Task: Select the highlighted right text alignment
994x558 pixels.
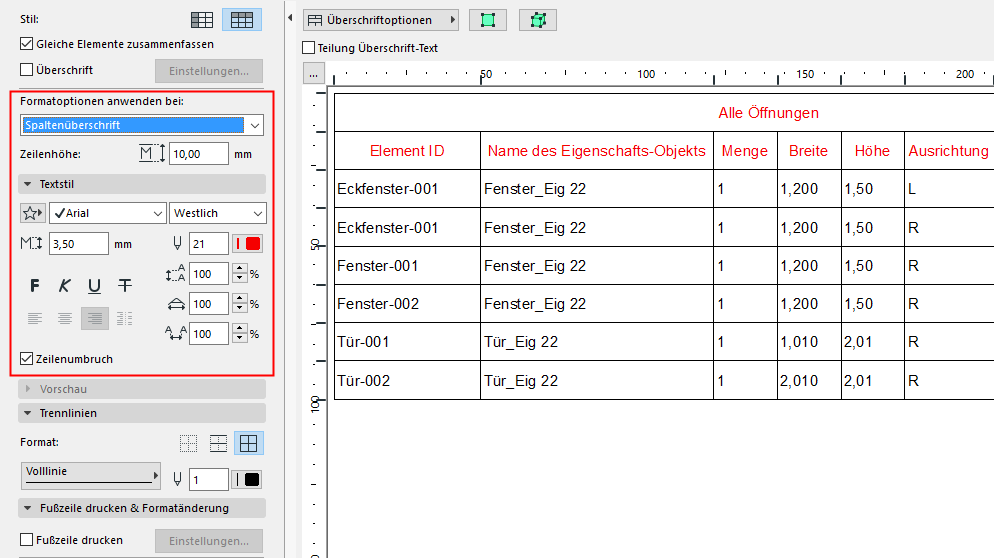Action: pos(95,318)
